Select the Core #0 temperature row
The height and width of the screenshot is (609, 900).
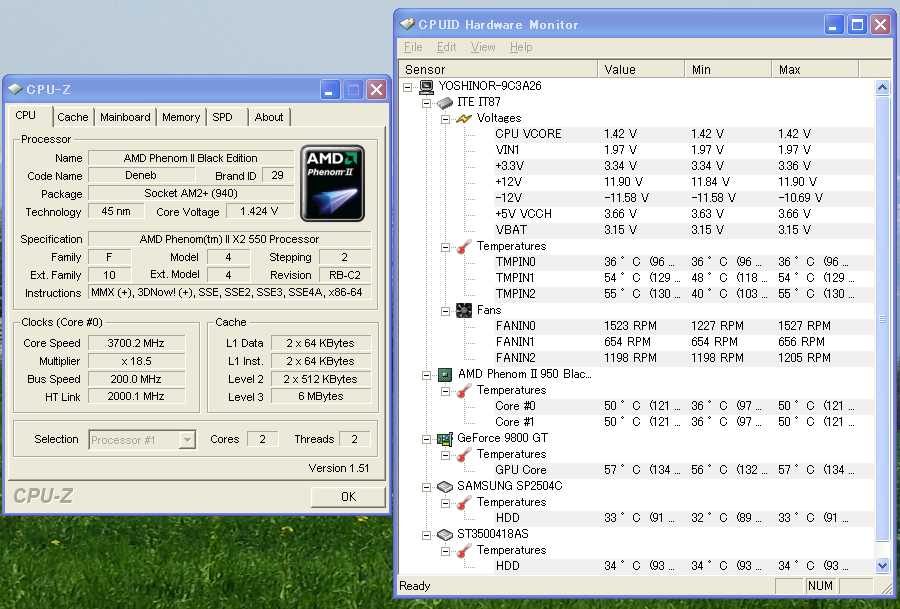click(683, 406)
